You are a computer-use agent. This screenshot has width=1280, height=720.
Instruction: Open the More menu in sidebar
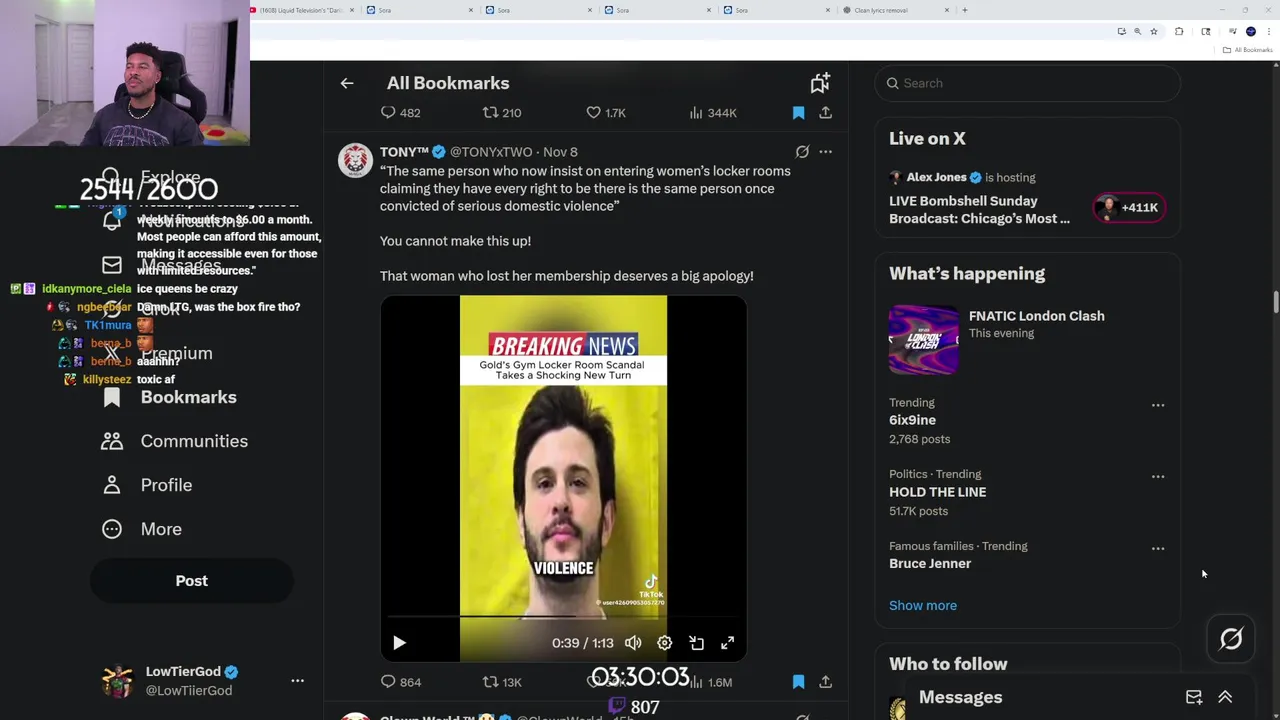142,529
